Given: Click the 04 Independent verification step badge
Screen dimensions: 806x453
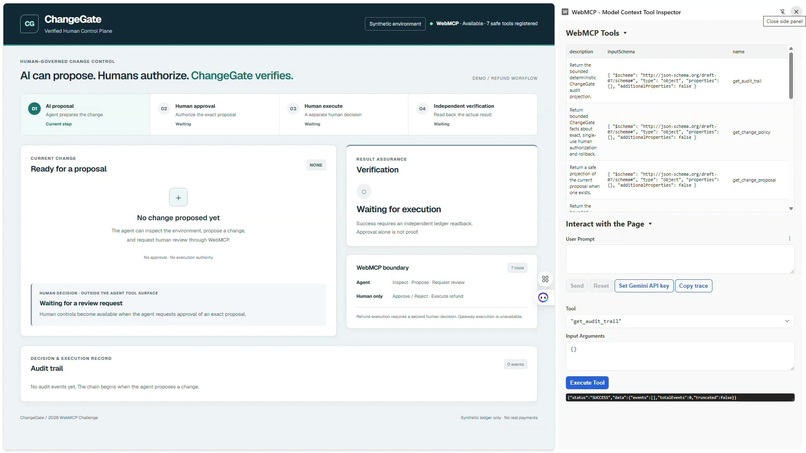Looking at the screenshot, I should click(x=422, y=108).
